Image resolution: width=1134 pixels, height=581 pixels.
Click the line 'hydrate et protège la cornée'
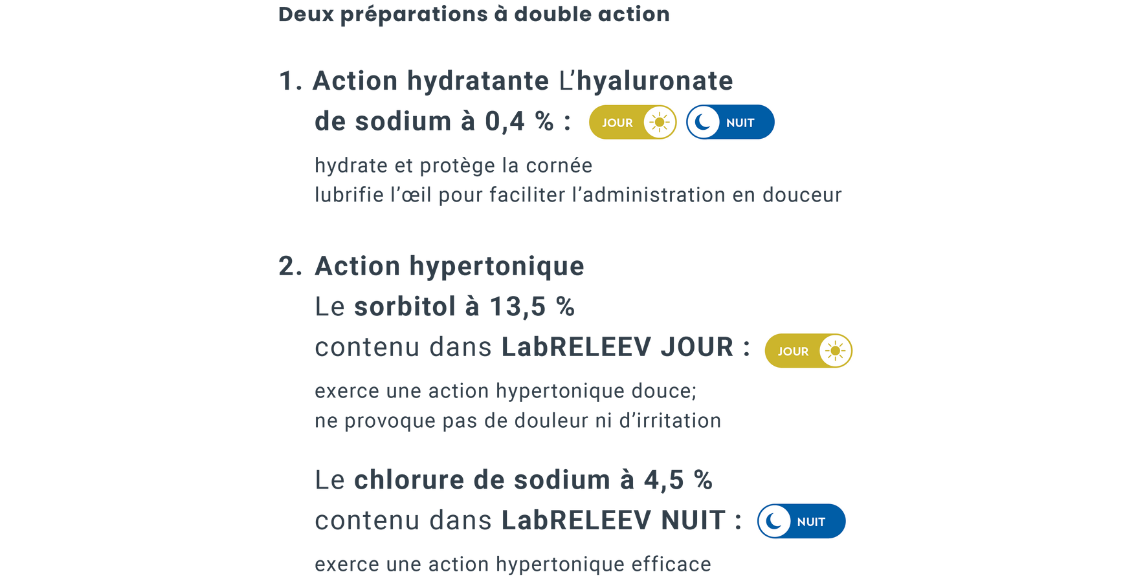click(x=453, y=166)
